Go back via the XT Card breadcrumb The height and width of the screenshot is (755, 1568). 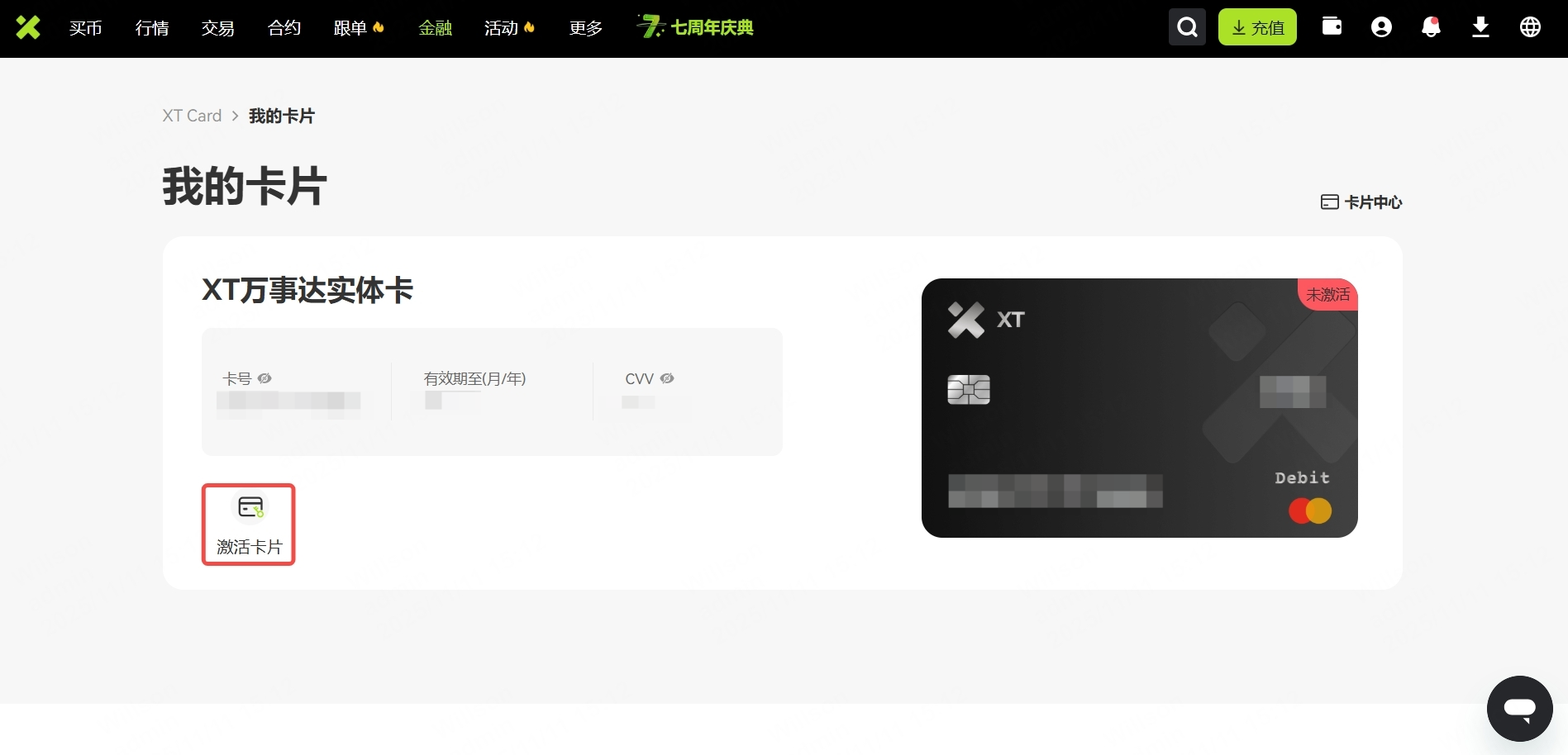click(x=191, y=116)
